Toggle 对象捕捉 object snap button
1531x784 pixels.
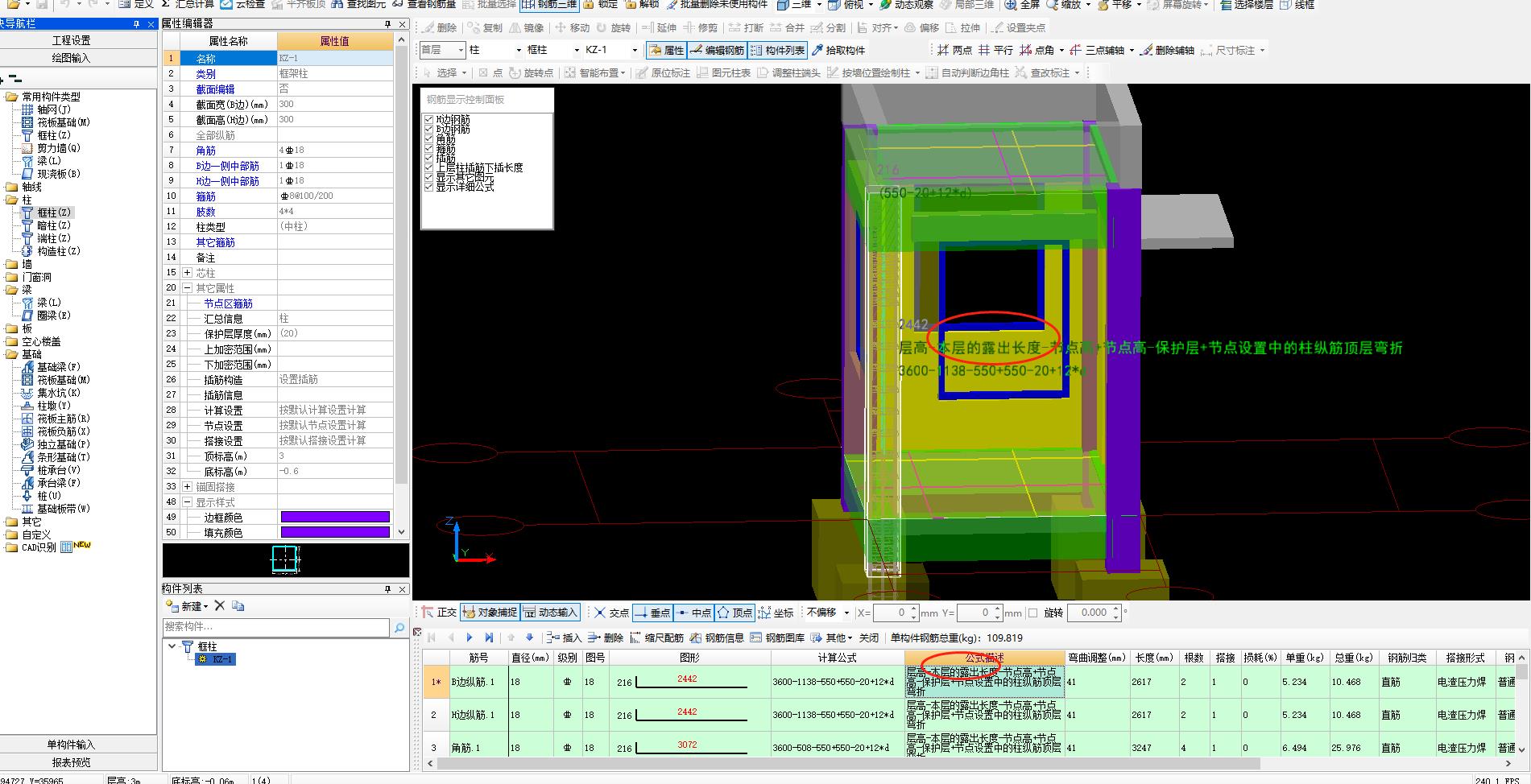(490, 613)
